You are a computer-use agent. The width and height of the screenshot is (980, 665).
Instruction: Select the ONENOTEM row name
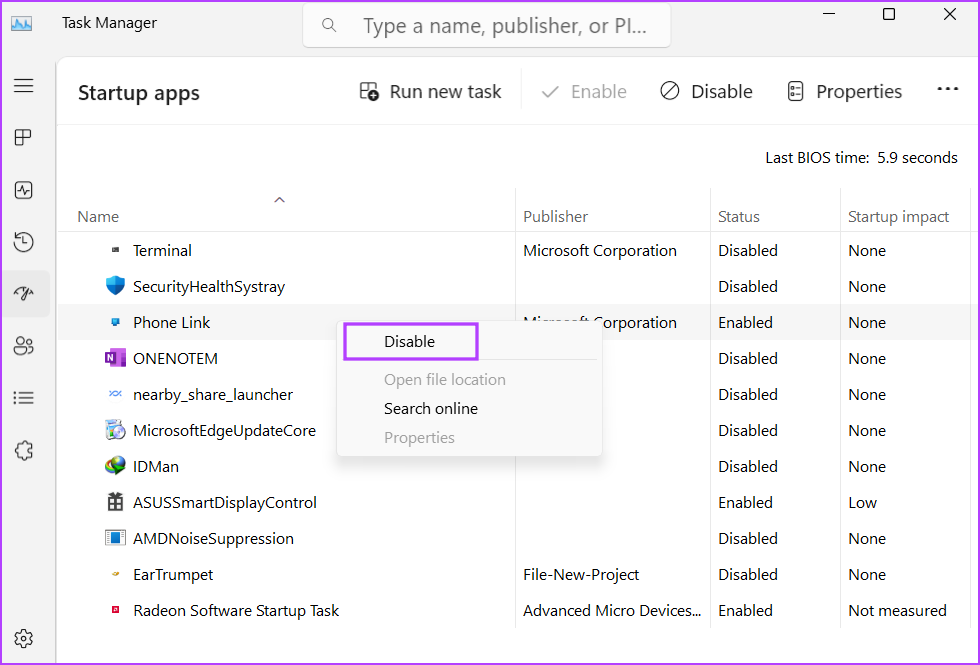(x=175, y=359)
